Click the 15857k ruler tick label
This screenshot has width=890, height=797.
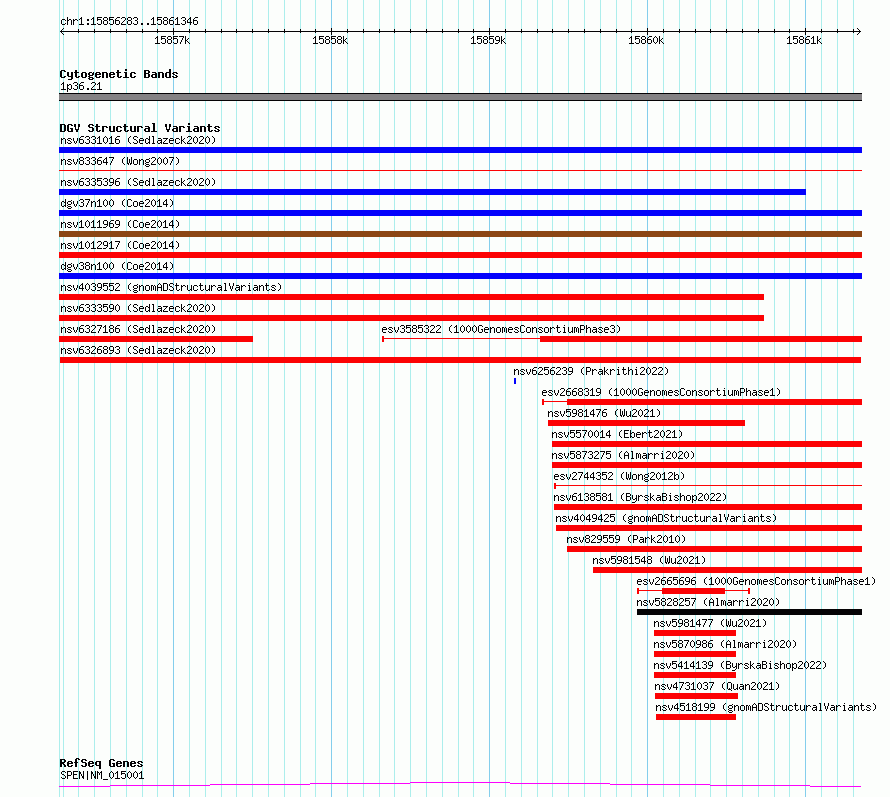[x=173, y=40]
